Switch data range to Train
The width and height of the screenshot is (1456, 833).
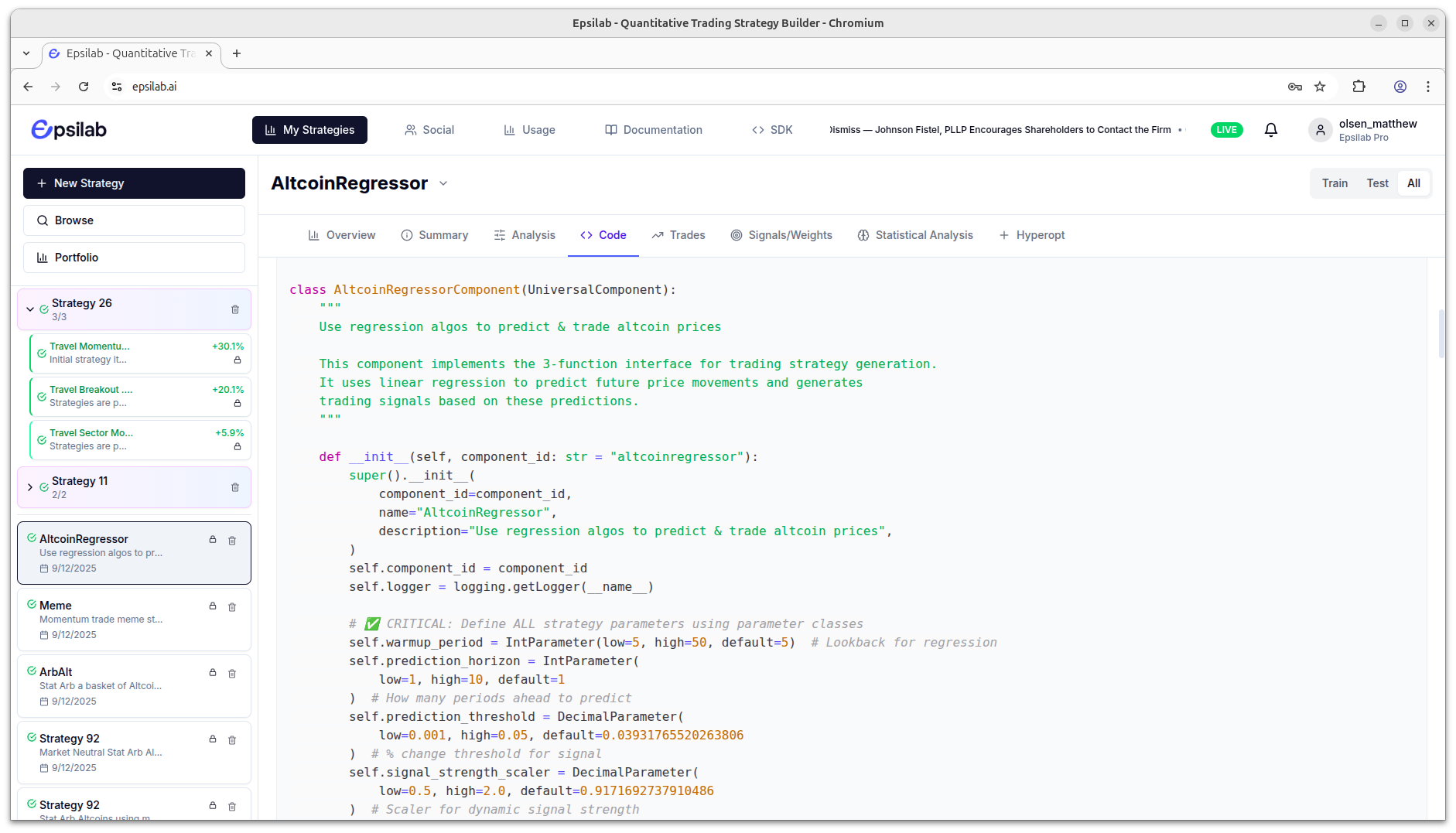click(x=1335, y=183)
